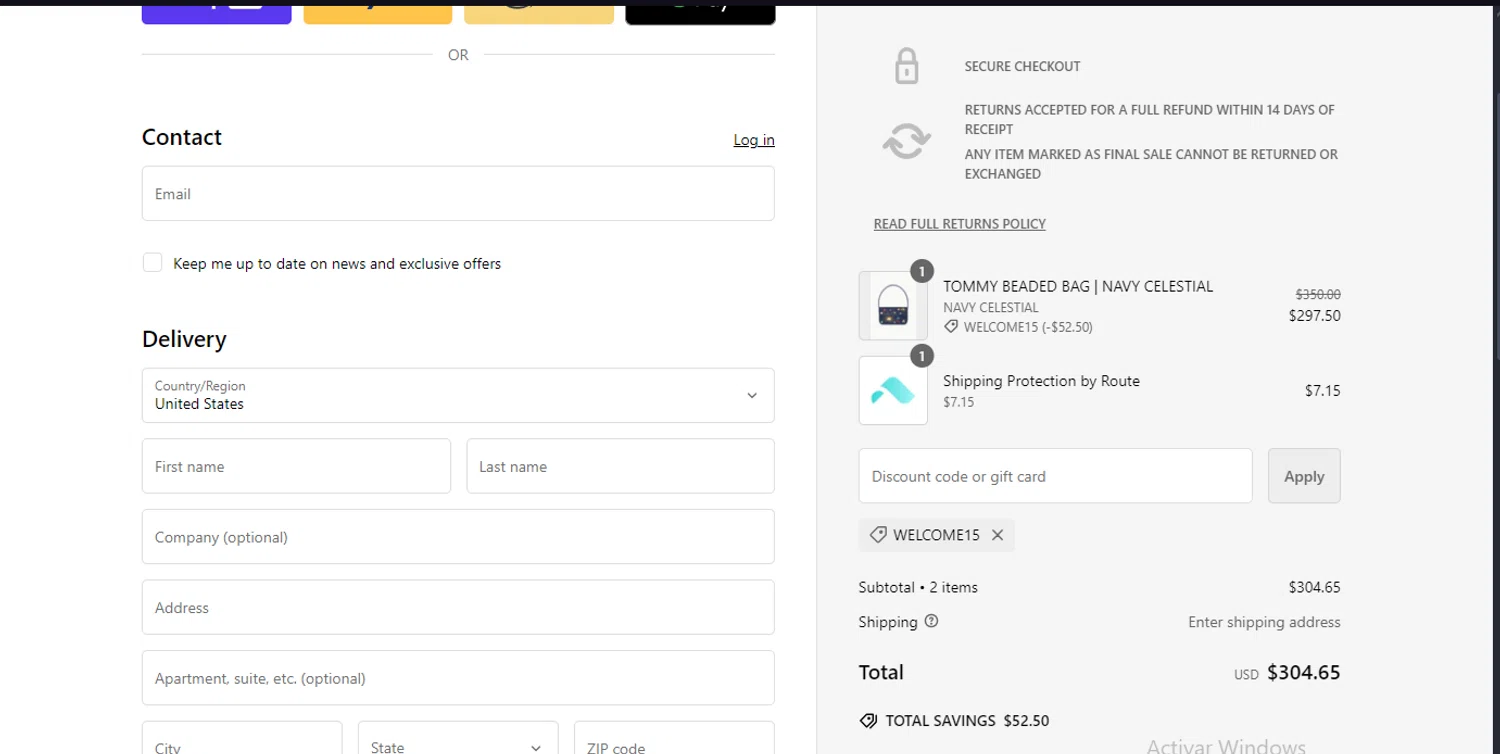This screenshot has width=1500, height=754.
Task: Focus the Apartment, suite, etc. field
Action: (458, 677)
